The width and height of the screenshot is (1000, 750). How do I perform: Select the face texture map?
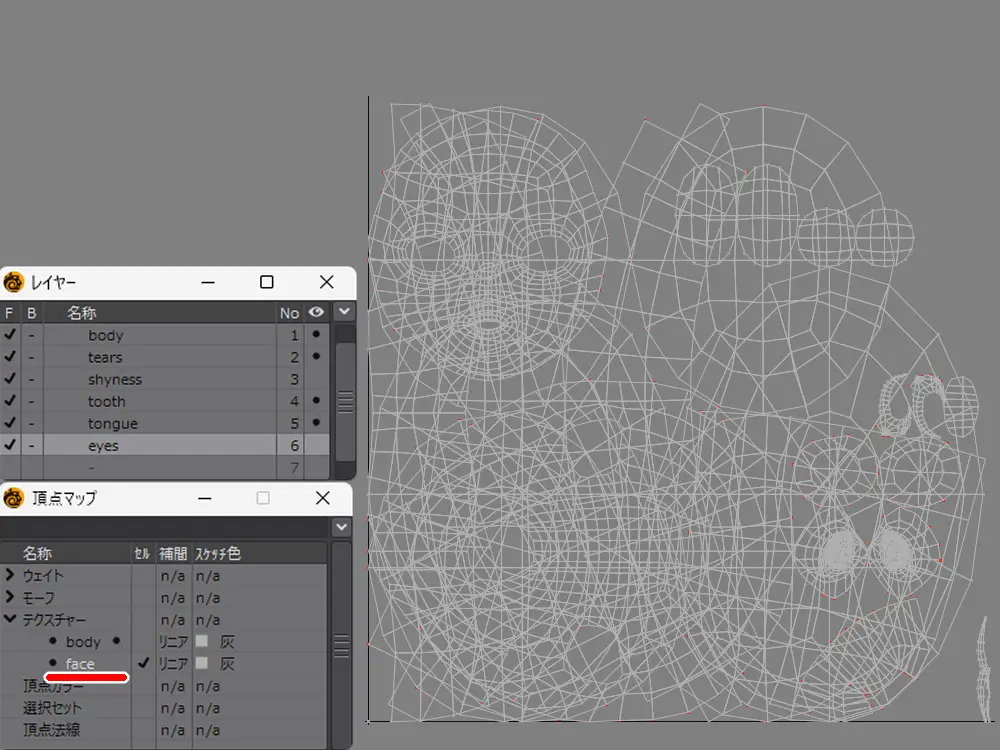80,663
